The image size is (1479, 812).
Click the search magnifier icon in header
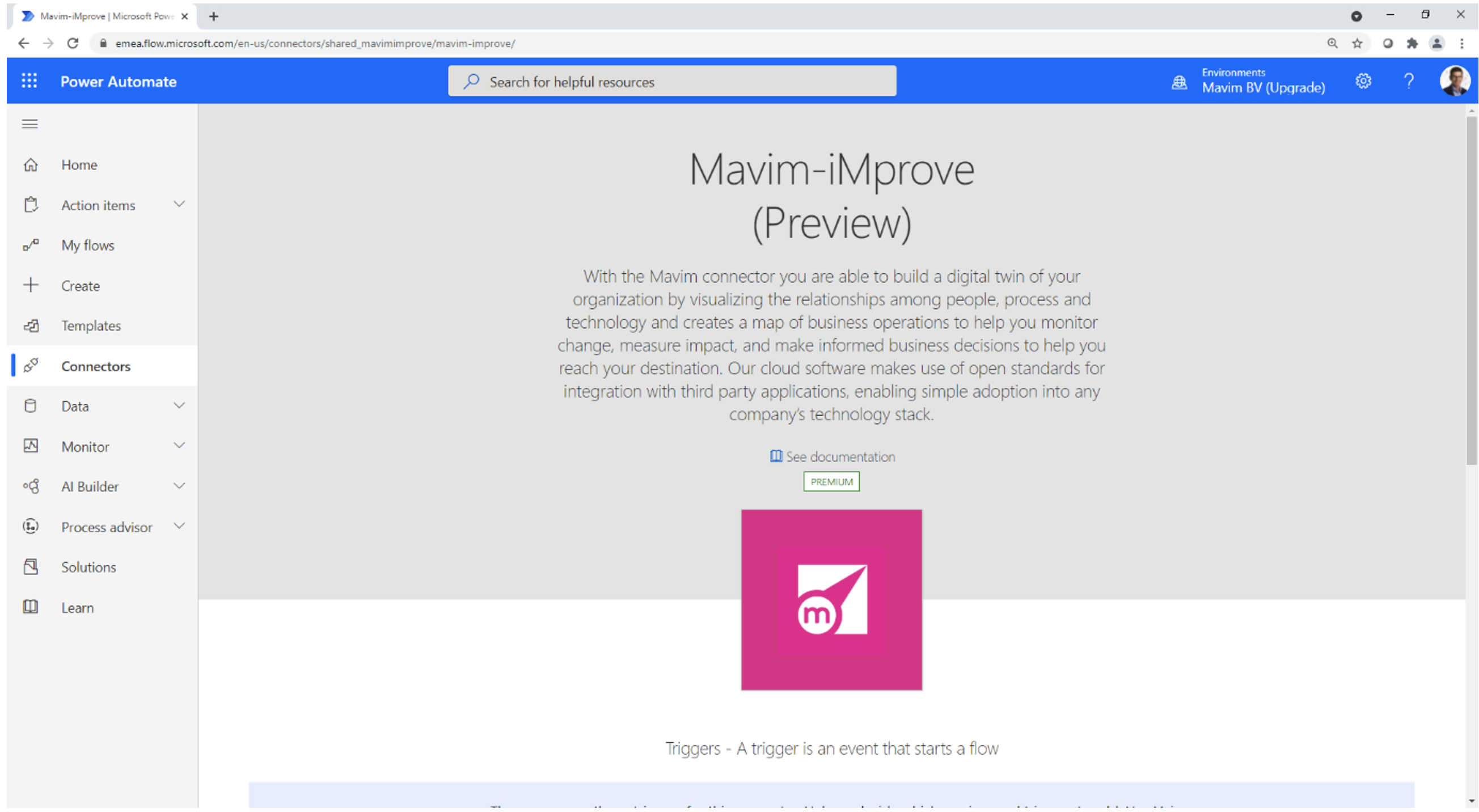pyautogui.click(x=471, y=82)
